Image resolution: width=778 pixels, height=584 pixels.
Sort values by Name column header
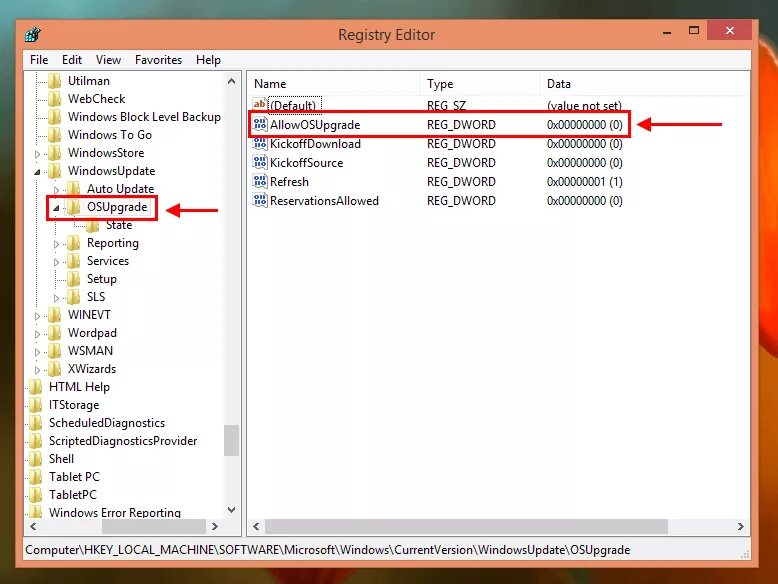point(333,84)
